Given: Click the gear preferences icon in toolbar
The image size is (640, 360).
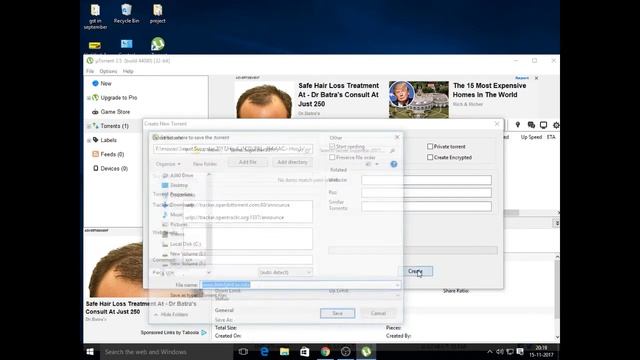Looking at the screenshot, I should tap(556, 125).
